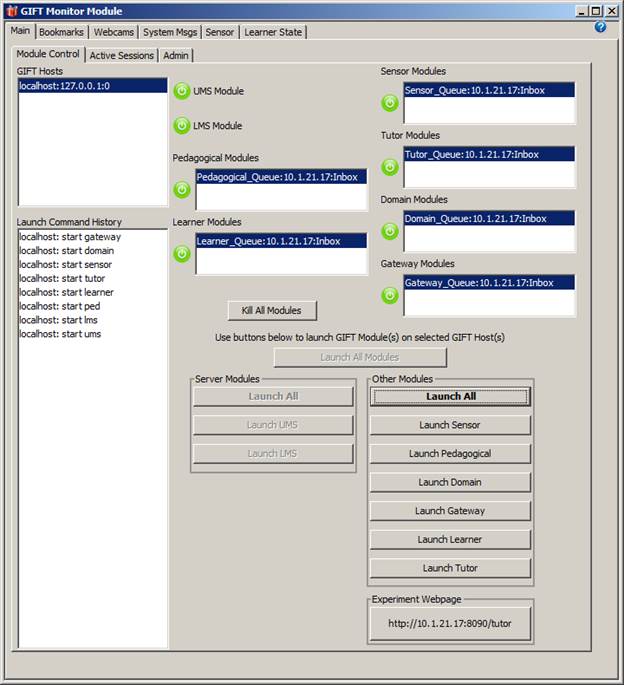Click the Launch Gateway button
The image size is (624, 685).
[x=451, y=511]
